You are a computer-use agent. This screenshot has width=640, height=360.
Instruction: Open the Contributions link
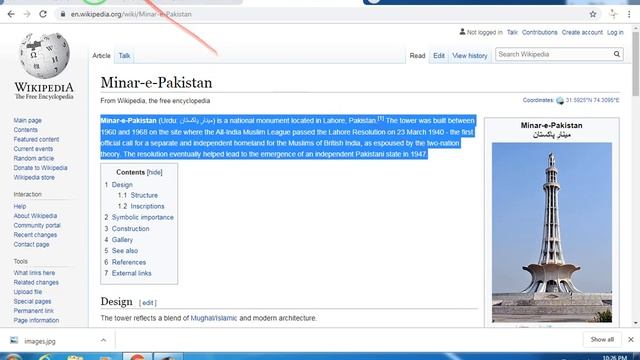point(540,32)
